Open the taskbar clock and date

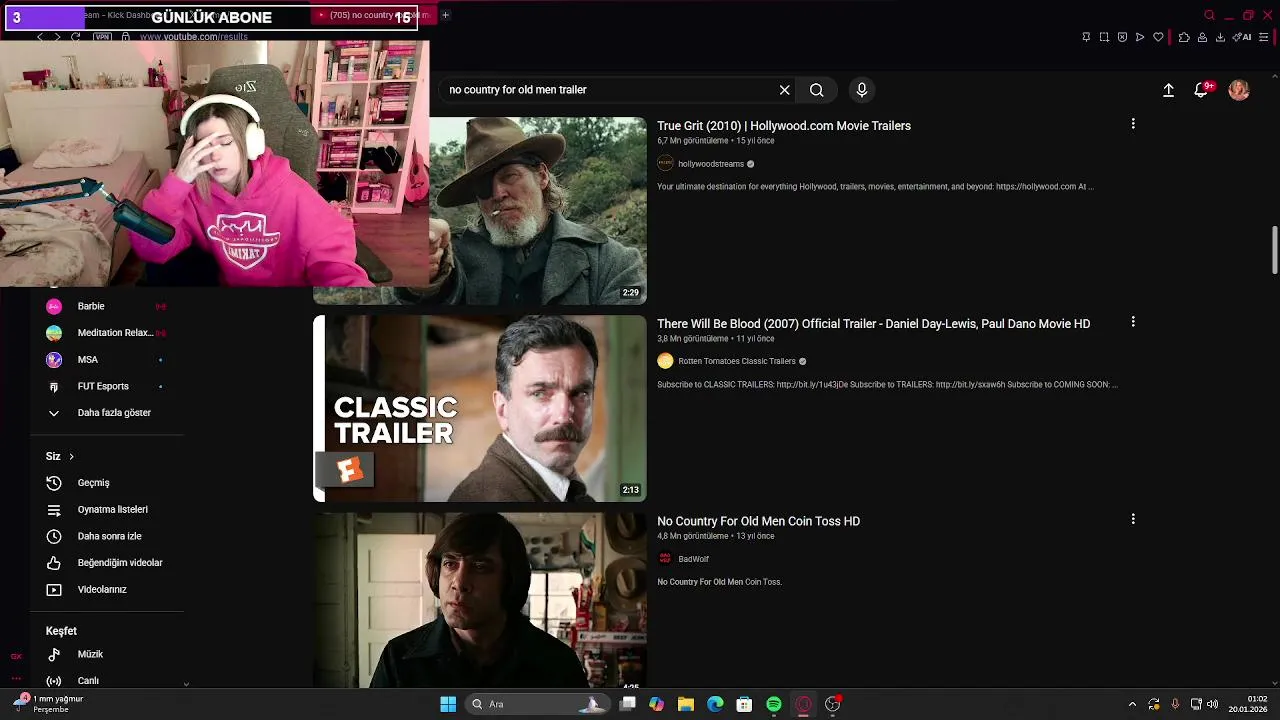click(1250, 704)
